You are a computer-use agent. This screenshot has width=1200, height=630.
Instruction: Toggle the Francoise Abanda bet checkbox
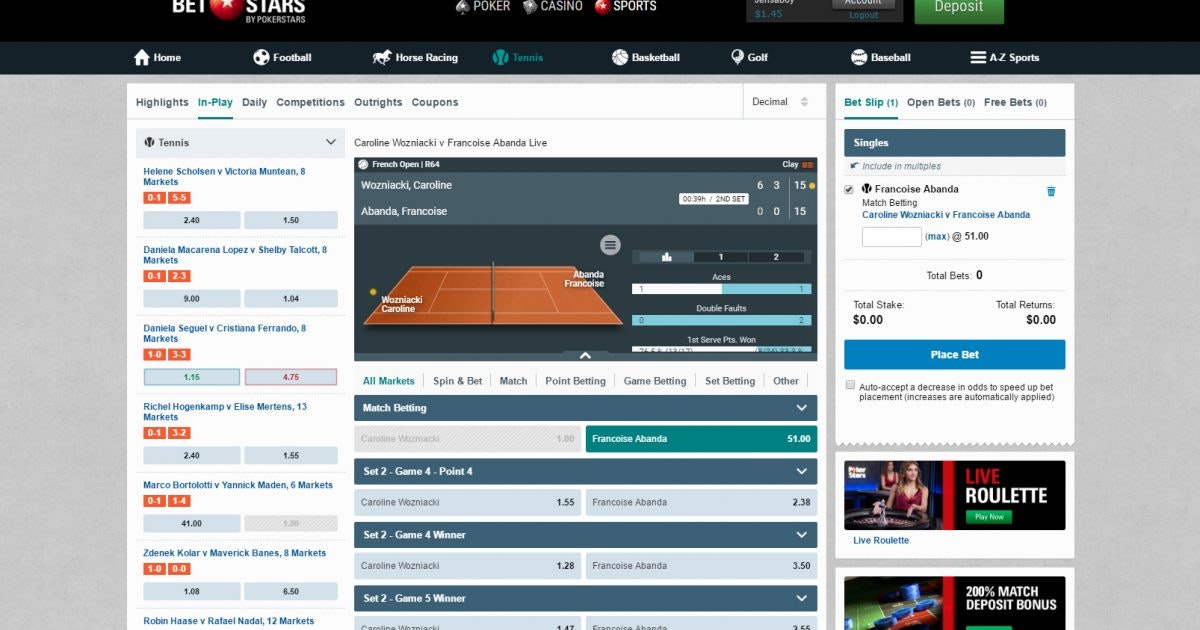[849, 189]
